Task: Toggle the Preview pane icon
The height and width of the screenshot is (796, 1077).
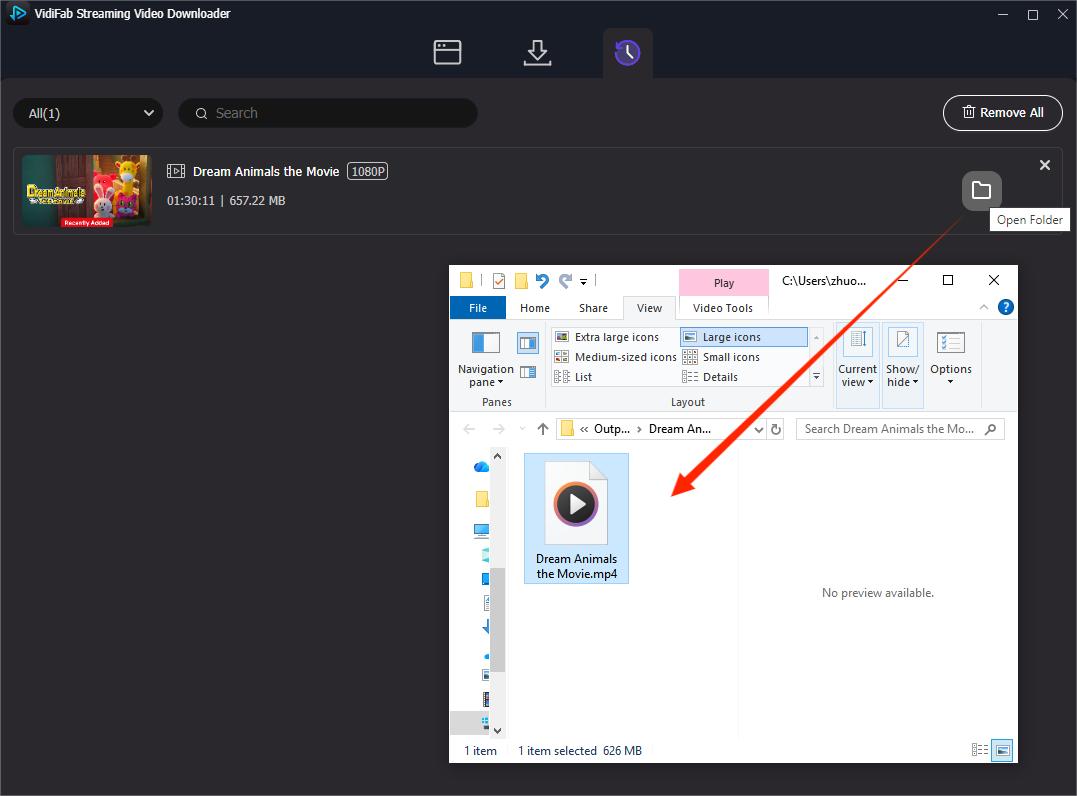Action: click(x=527, y=343)
